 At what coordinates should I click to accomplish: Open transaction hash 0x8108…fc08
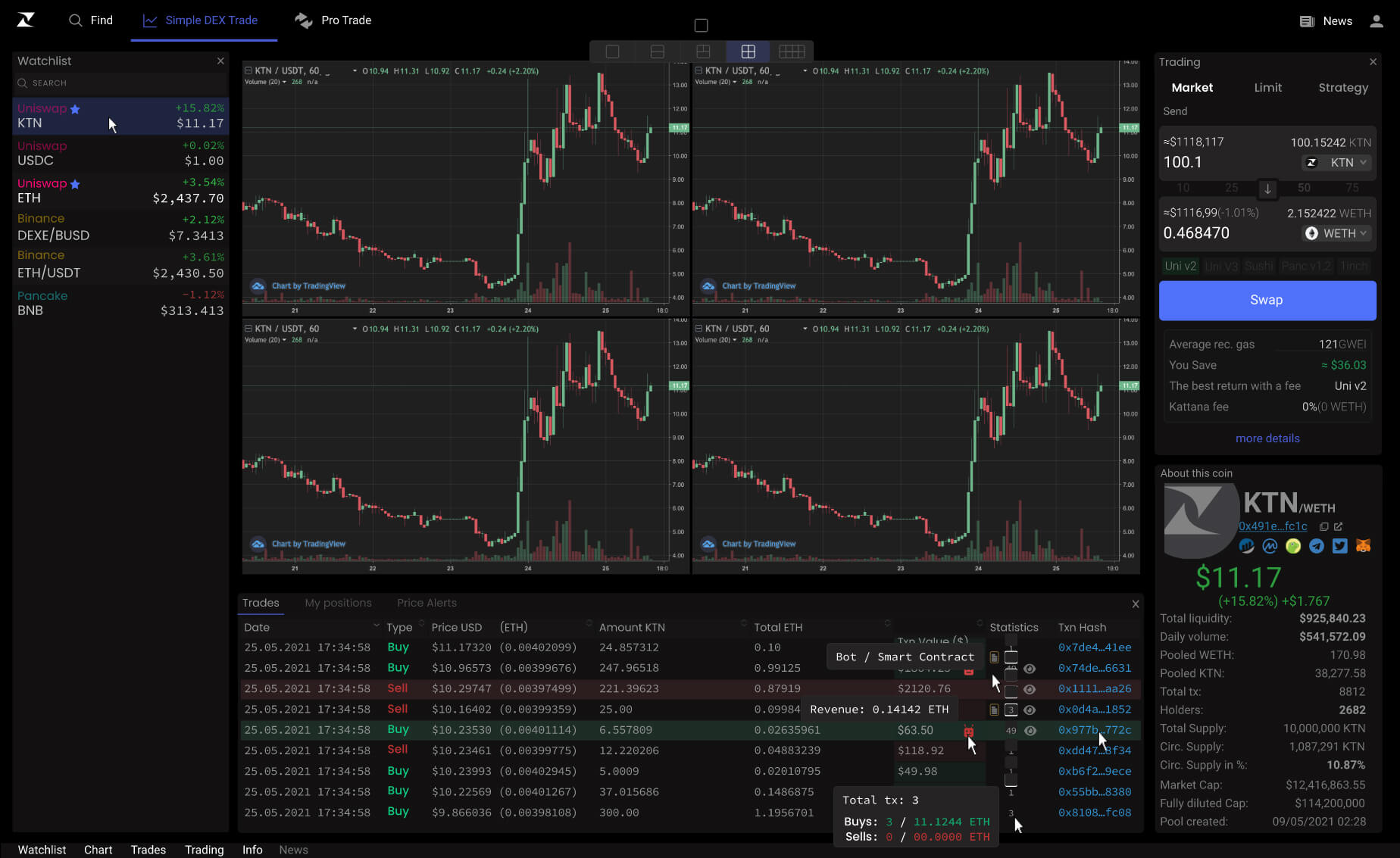pyautogui.click(x=1095, y=813)
